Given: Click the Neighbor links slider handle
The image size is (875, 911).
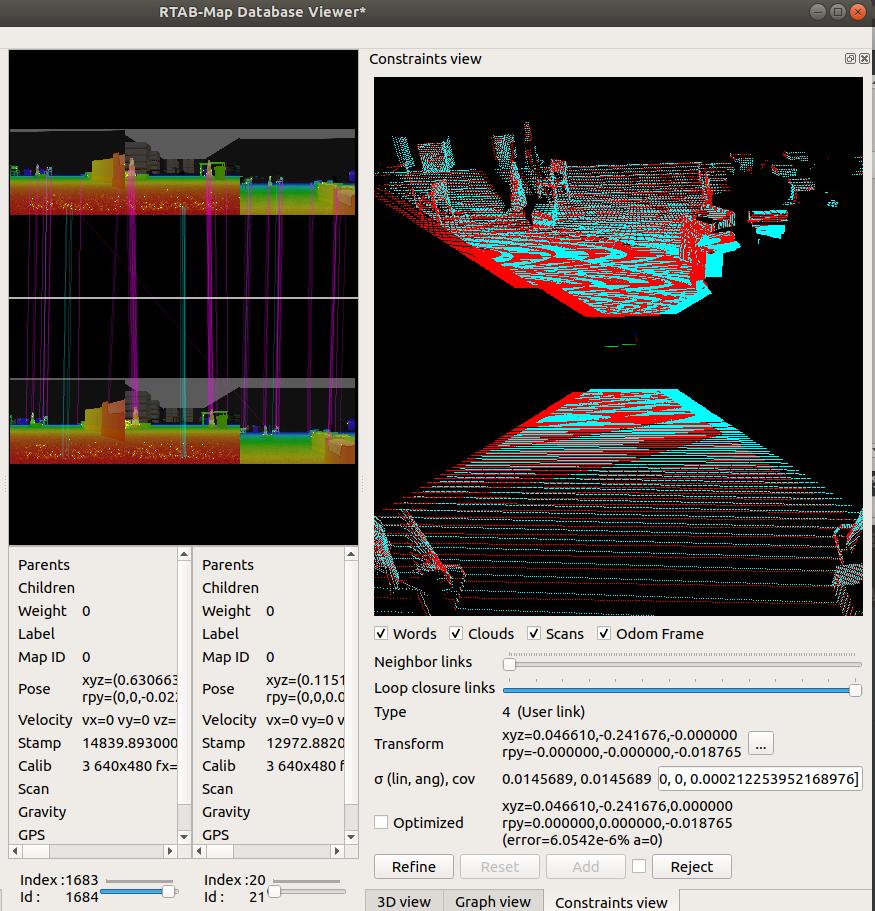Looking at the screenshot, I should click(509, 663).
